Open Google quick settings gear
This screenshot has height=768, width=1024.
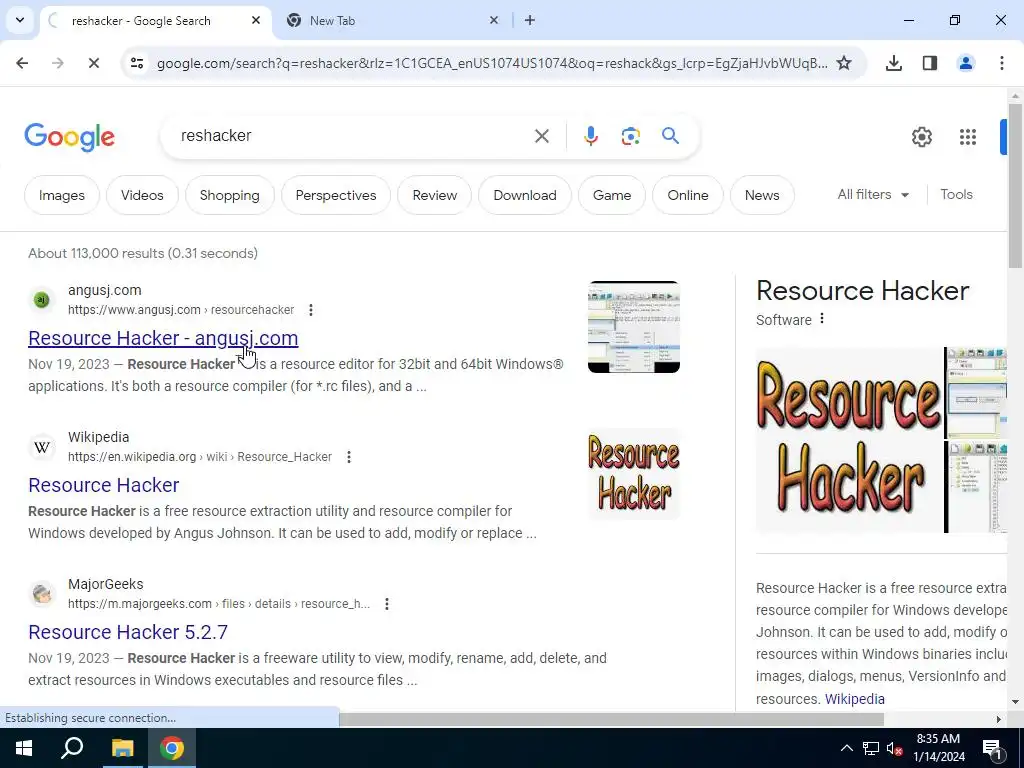[x=921, y=137]
